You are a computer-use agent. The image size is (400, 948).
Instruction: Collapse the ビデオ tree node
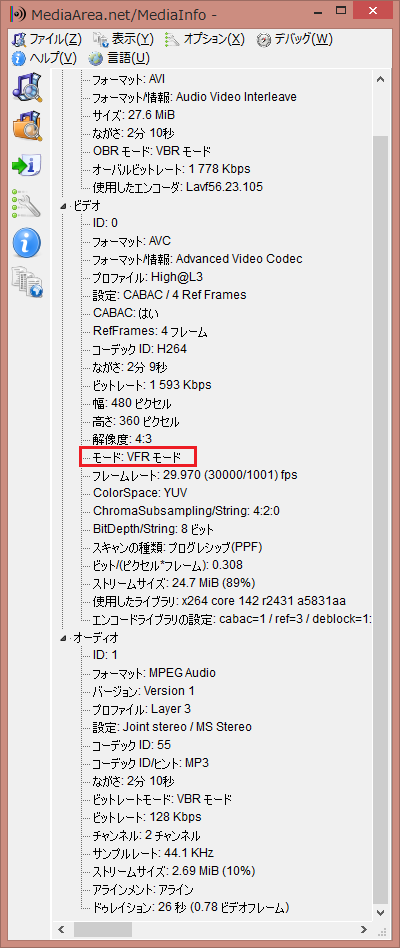[64, 206]
